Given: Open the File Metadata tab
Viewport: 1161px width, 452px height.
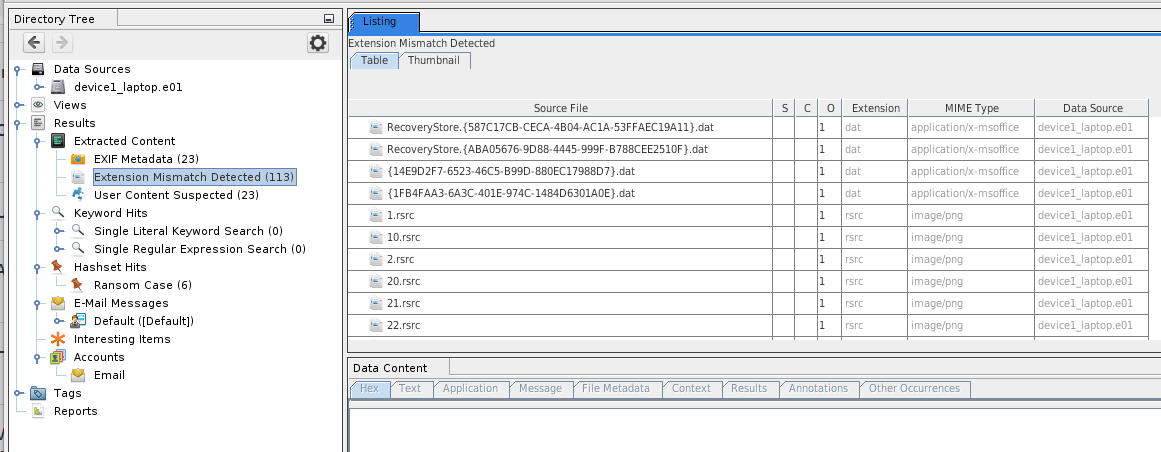Looking at the screenshot, I should [616, 388].
